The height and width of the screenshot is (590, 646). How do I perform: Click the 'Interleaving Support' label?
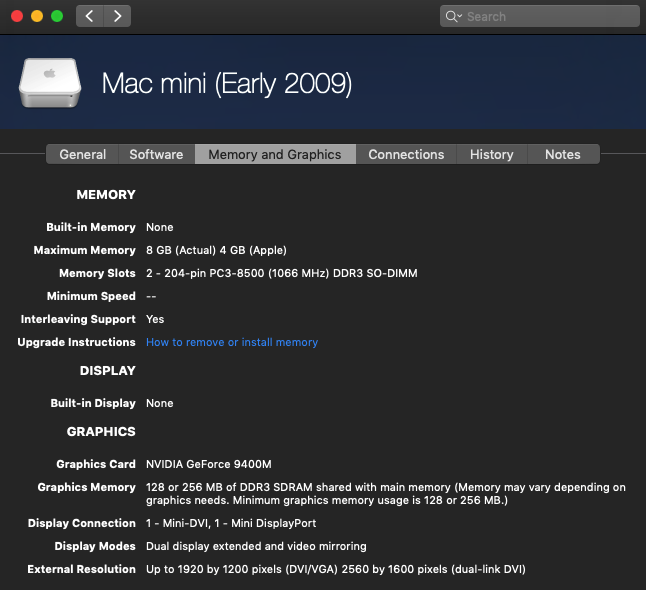pyautogui.click(x=78, y=319)
